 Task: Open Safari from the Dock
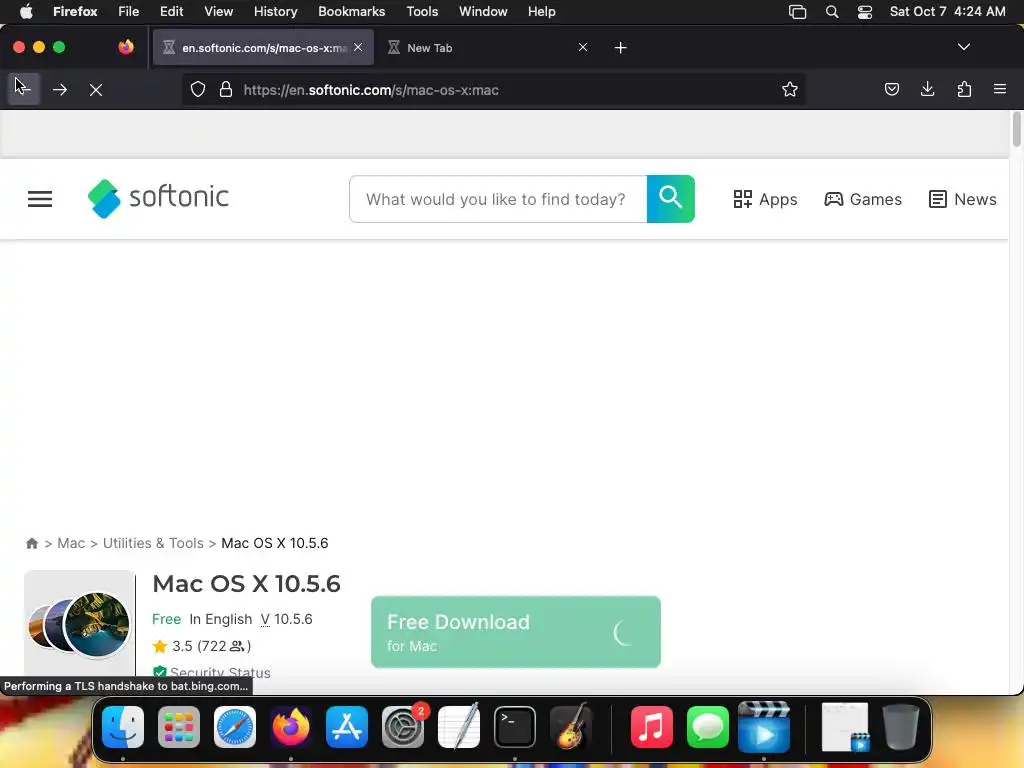pos(235,727)
